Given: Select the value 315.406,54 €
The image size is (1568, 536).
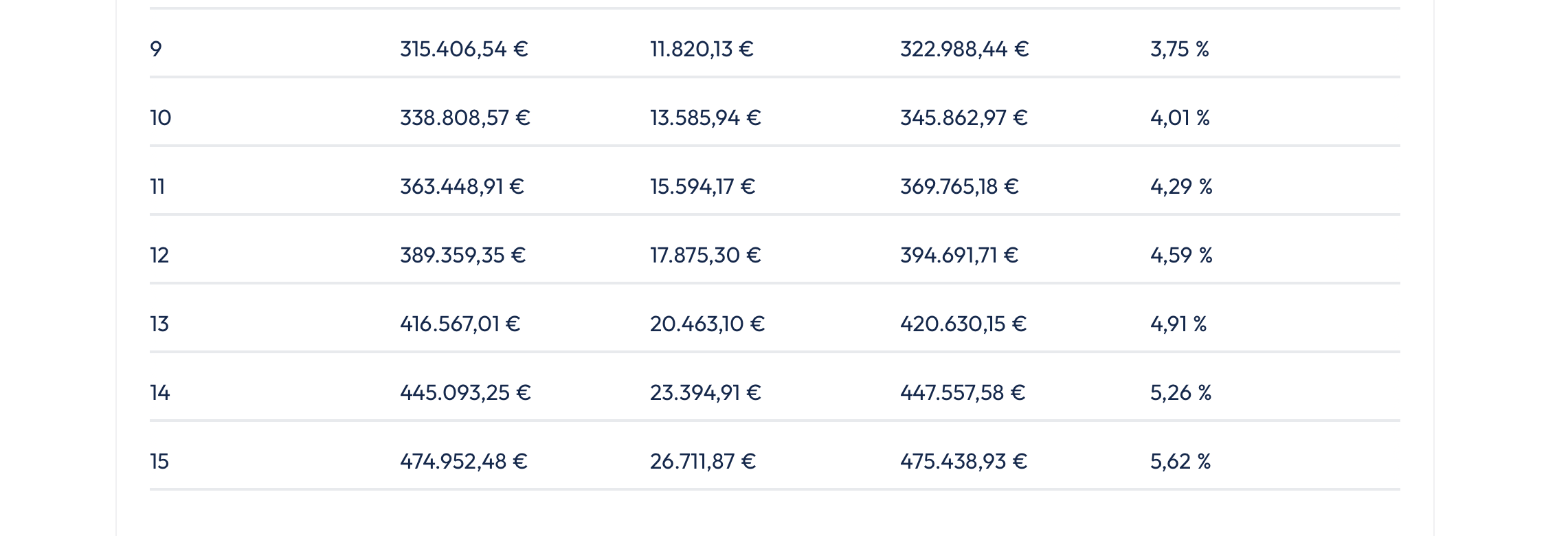Looking at the screenshot, I should 464,49.
